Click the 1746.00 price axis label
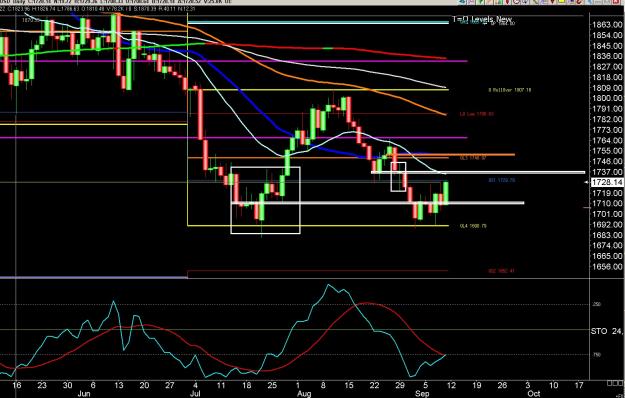625x398 pixels. [x=608, y=161]
